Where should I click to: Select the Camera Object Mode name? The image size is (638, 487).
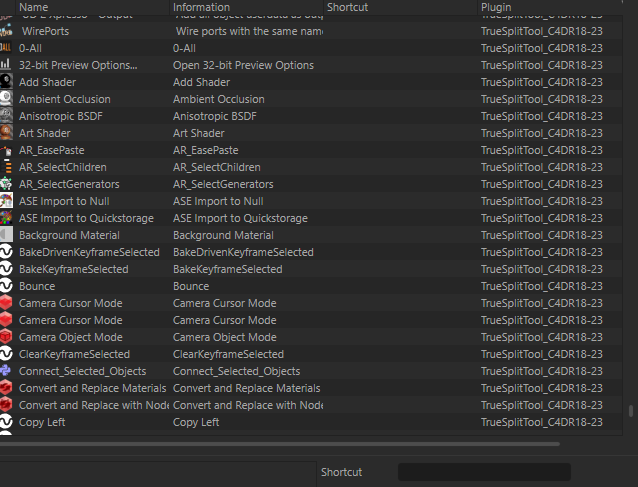pos(70,337)
